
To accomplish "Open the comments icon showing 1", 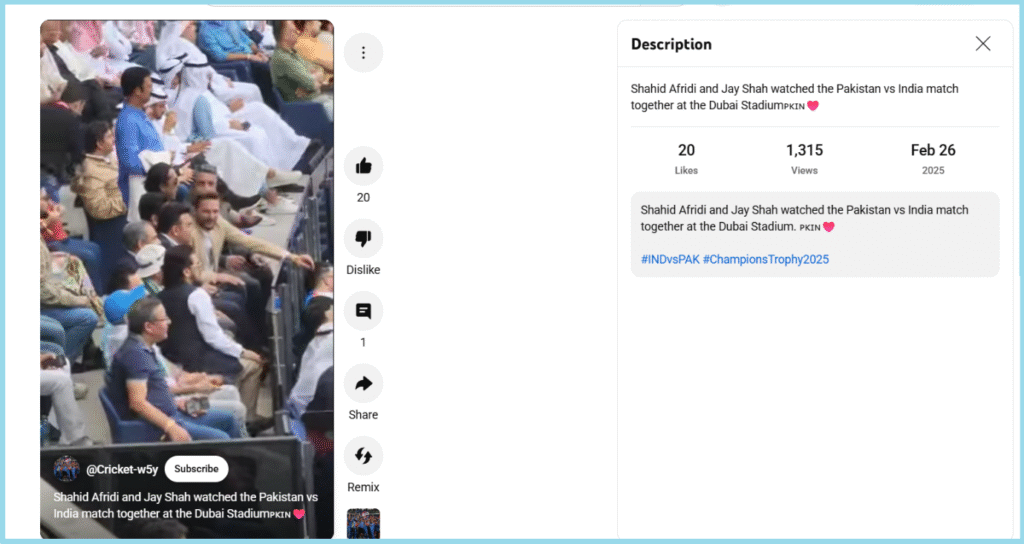I will pos(363,311).
